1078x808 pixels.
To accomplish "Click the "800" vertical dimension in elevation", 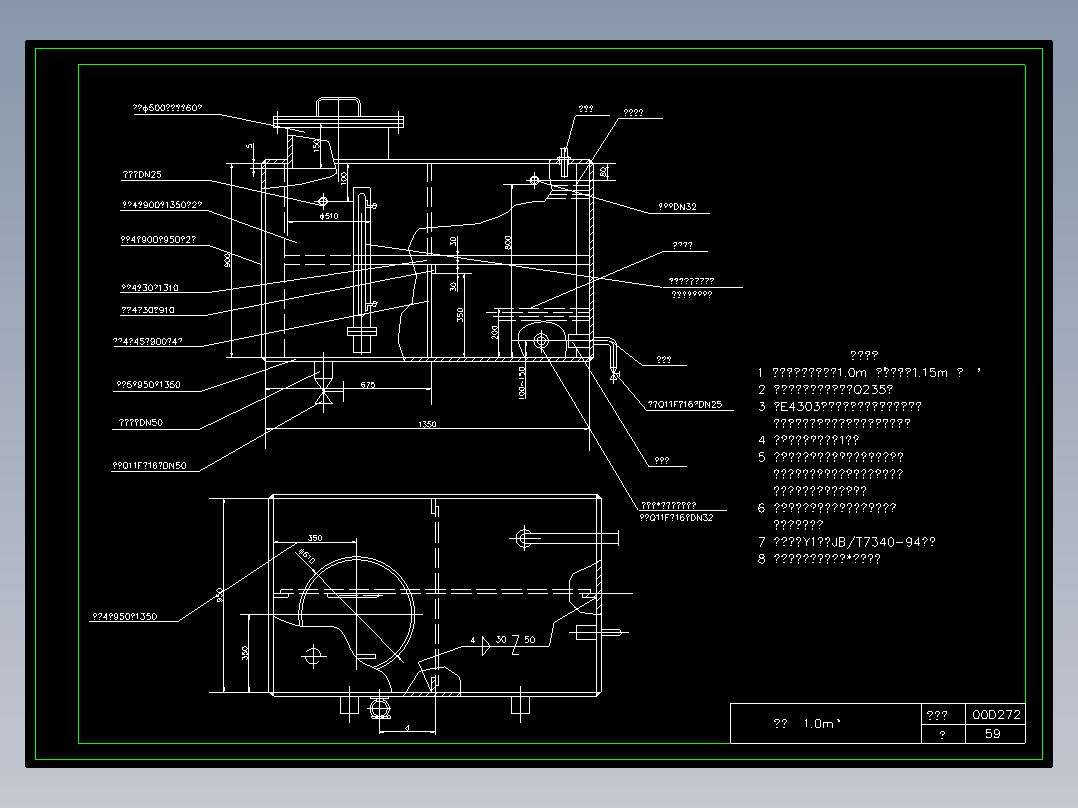I will pyautogui.click(x=508, y=242).
